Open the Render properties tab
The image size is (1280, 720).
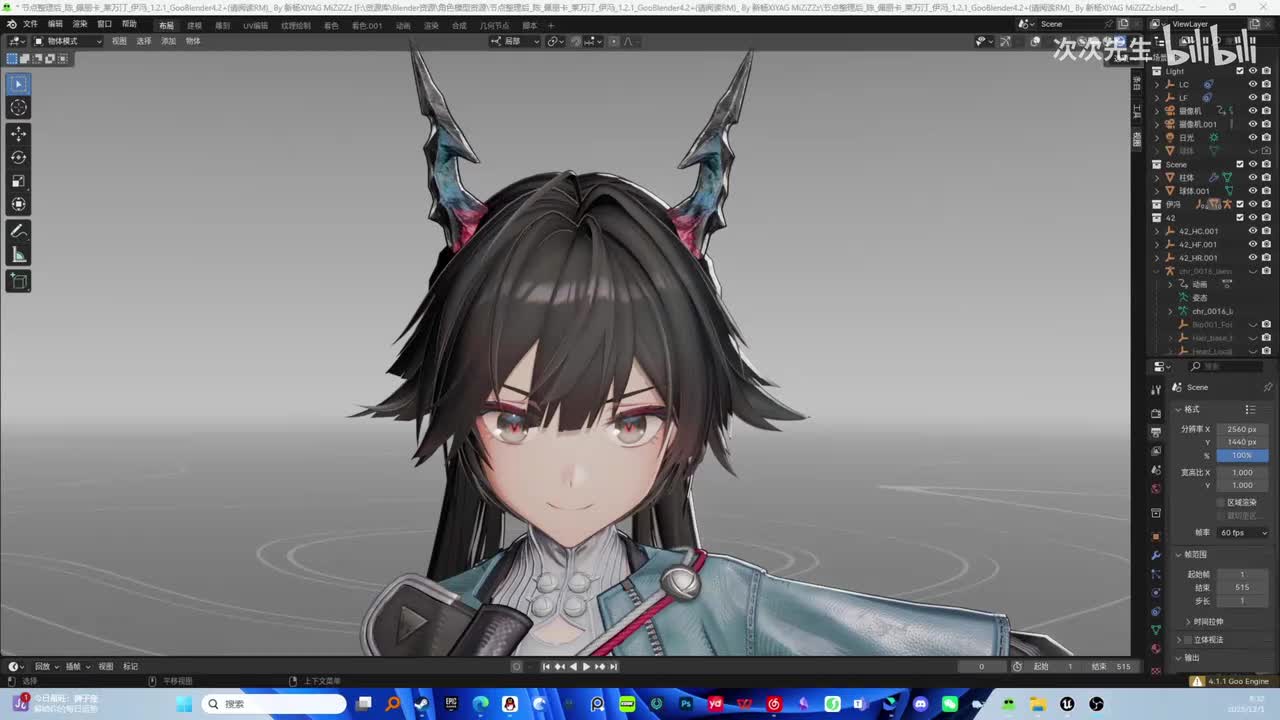pyautogui.click(x=1156, y=413)
